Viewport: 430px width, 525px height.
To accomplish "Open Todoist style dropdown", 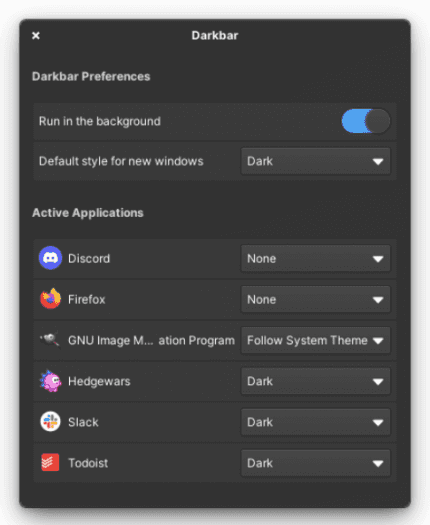I will click(315, 463).
